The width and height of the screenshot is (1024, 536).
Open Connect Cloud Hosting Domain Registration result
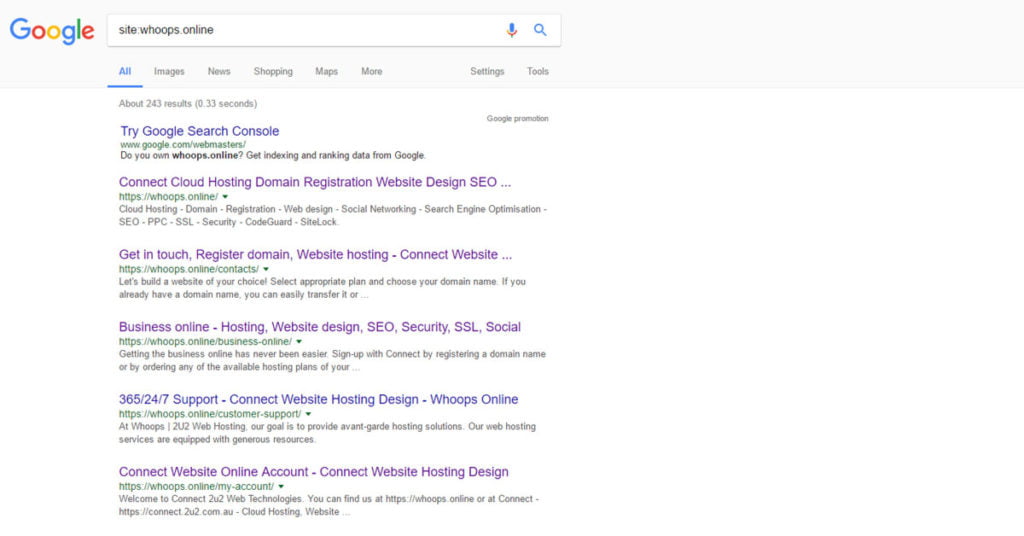pos(315,182)
